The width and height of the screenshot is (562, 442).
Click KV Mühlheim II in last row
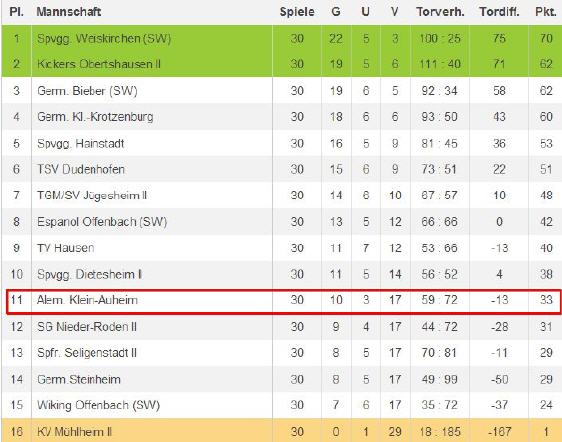coord(74,432)
